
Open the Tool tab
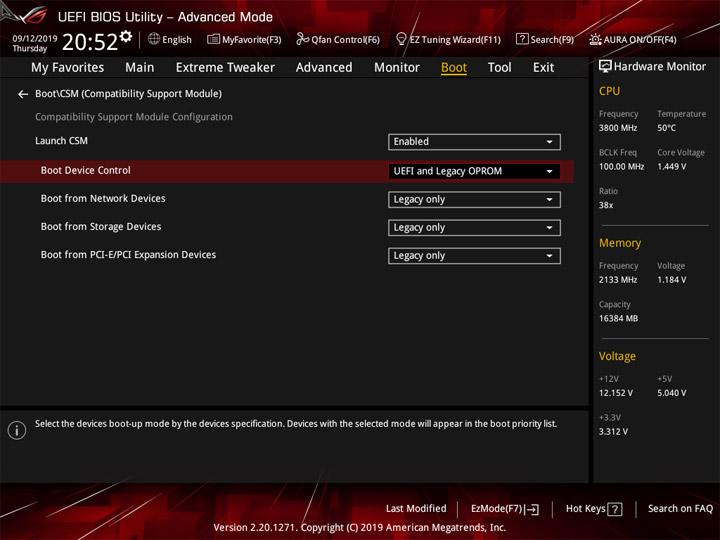click(500, 68)
